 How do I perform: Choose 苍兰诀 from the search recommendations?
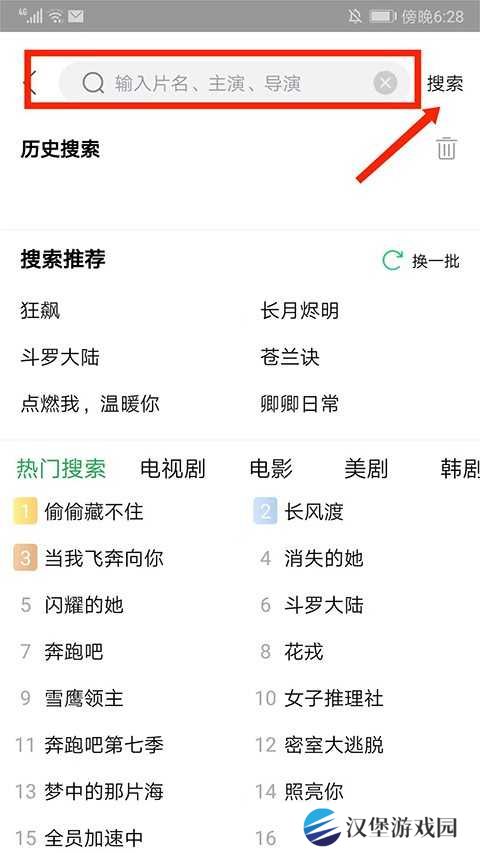pos(290,357)
